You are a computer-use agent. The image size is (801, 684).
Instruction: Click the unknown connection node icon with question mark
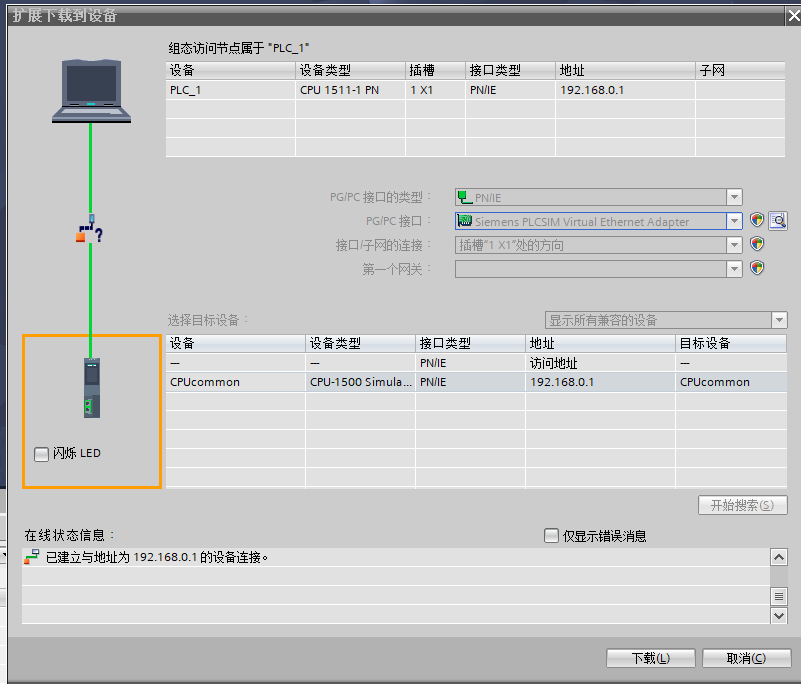click(x=90, y=228)
